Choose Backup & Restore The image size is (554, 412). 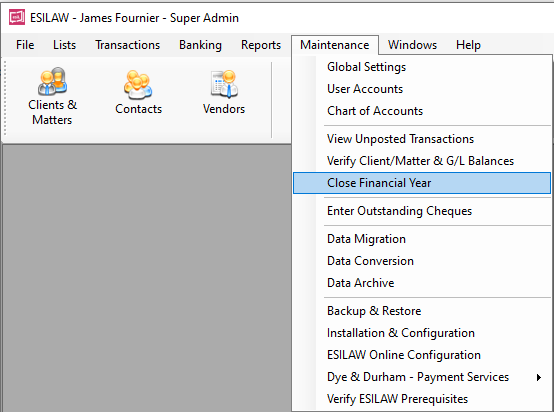[422, 311]
